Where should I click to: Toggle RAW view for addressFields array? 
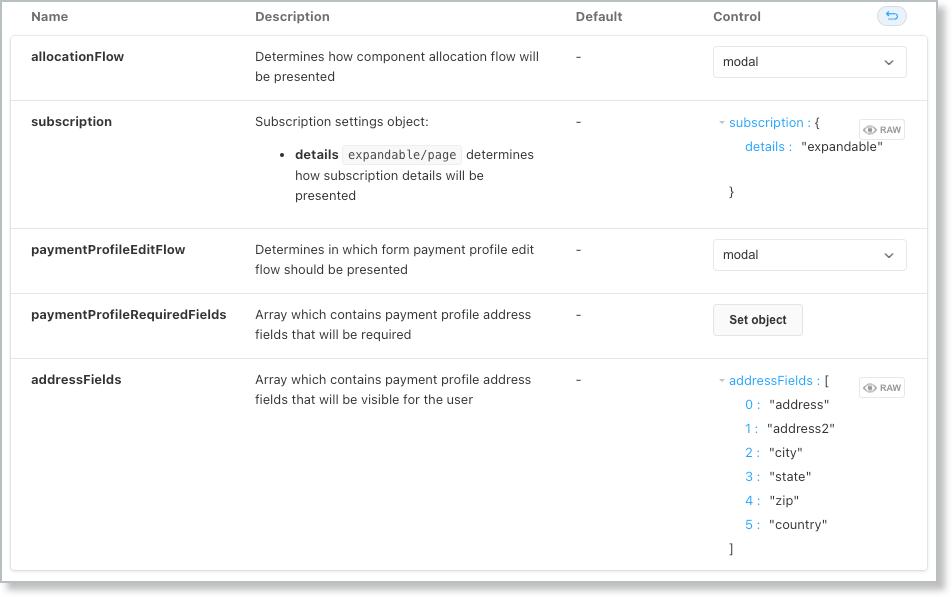882,388
